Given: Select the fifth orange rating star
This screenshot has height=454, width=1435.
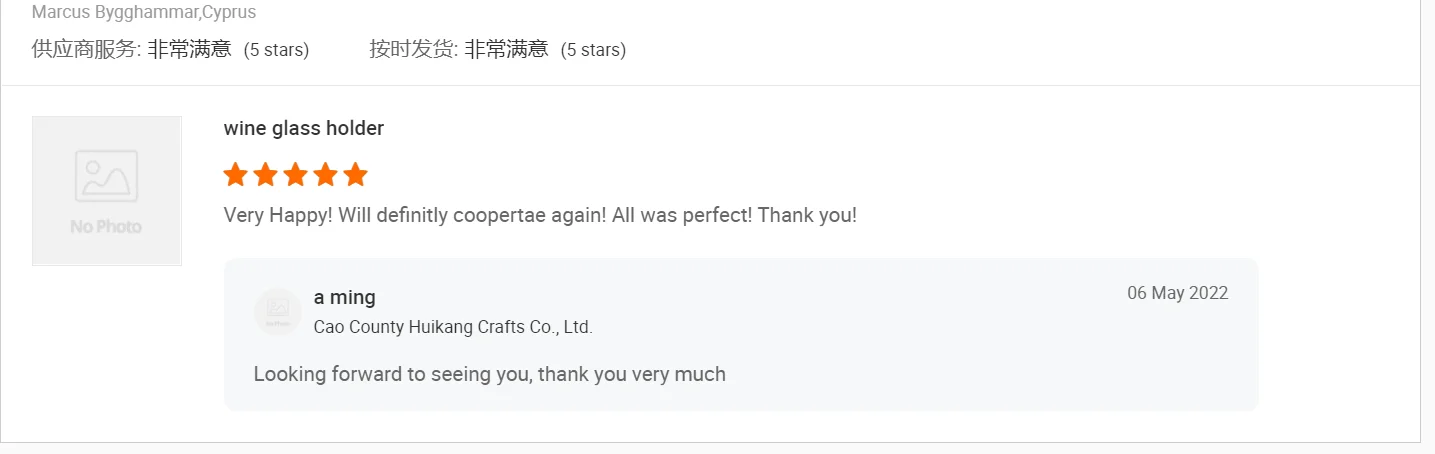Looking at the screenshot, I should (356, 175).
